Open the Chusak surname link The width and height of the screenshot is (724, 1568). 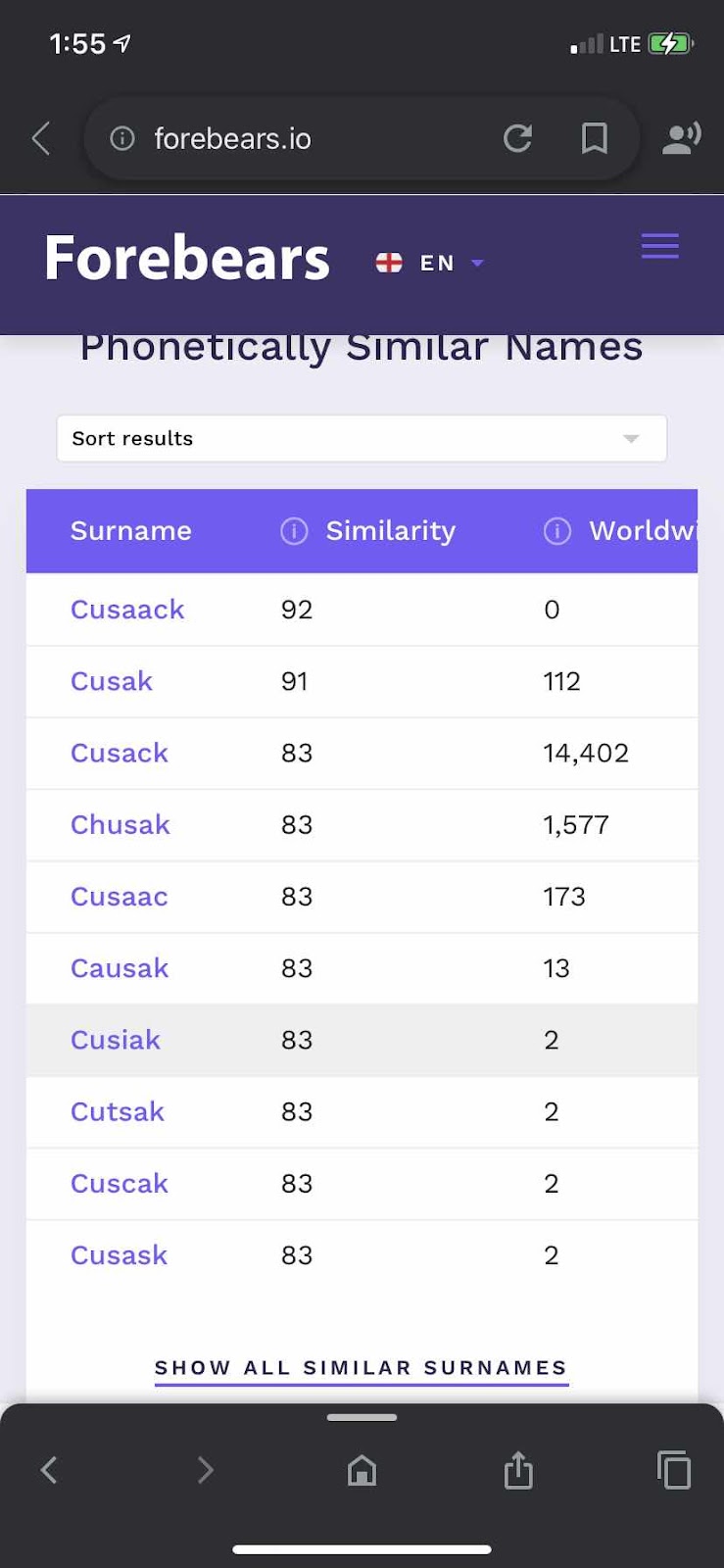[x=121, y=824]
